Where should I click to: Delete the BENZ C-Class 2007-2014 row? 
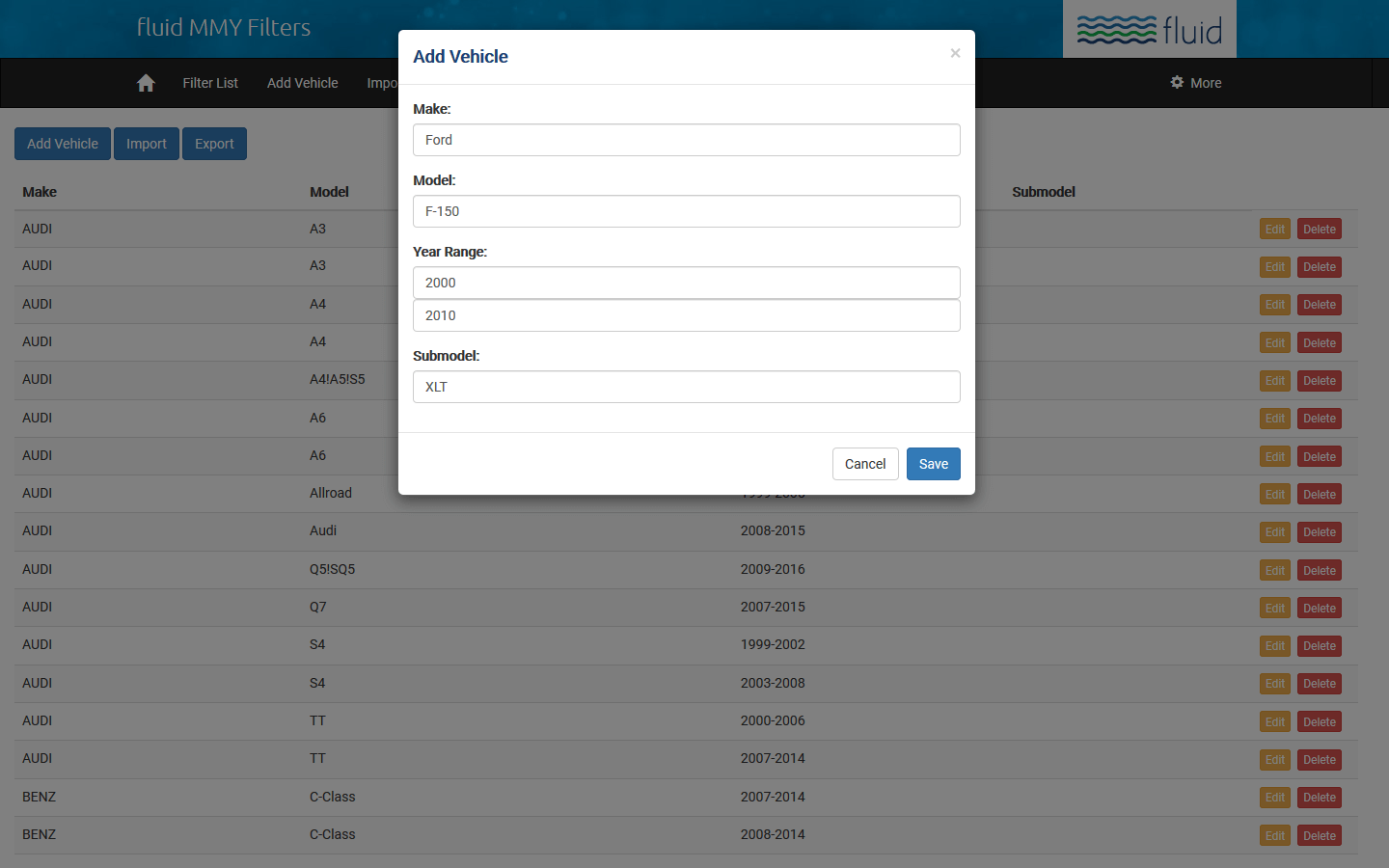tap(1319, 798)
